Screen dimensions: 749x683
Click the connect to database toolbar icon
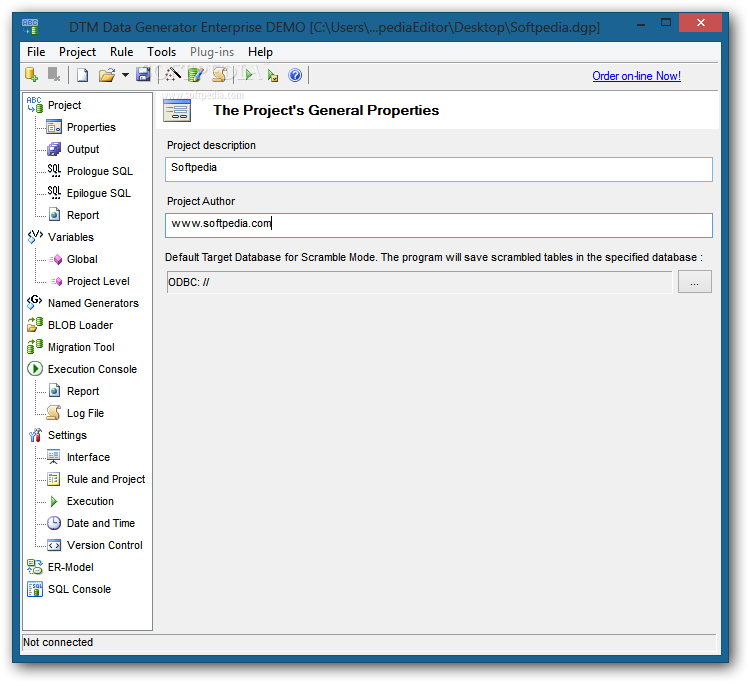(32, 75)
